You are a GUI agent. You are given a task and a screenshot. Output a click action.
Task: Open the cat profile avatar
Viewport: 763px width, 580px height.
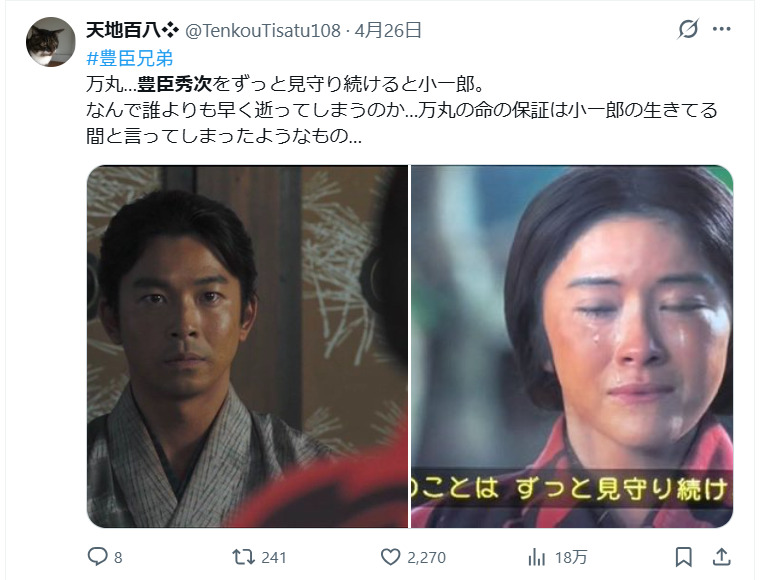click(x=51, y=42)
